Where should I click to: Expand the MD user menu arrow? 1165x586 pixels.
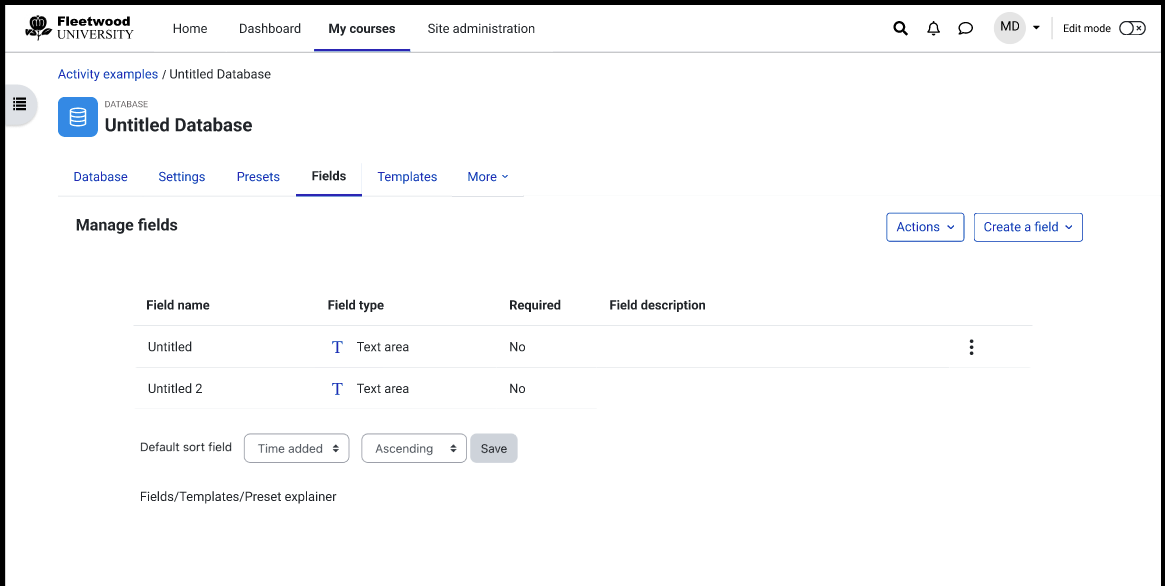pos(1036,28)
